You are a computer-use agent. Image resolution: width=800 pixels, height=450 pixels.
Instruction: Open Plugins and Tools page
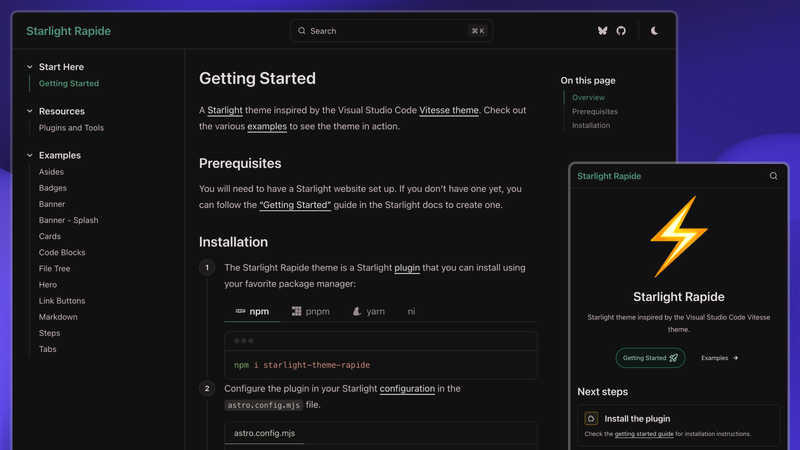71,128
